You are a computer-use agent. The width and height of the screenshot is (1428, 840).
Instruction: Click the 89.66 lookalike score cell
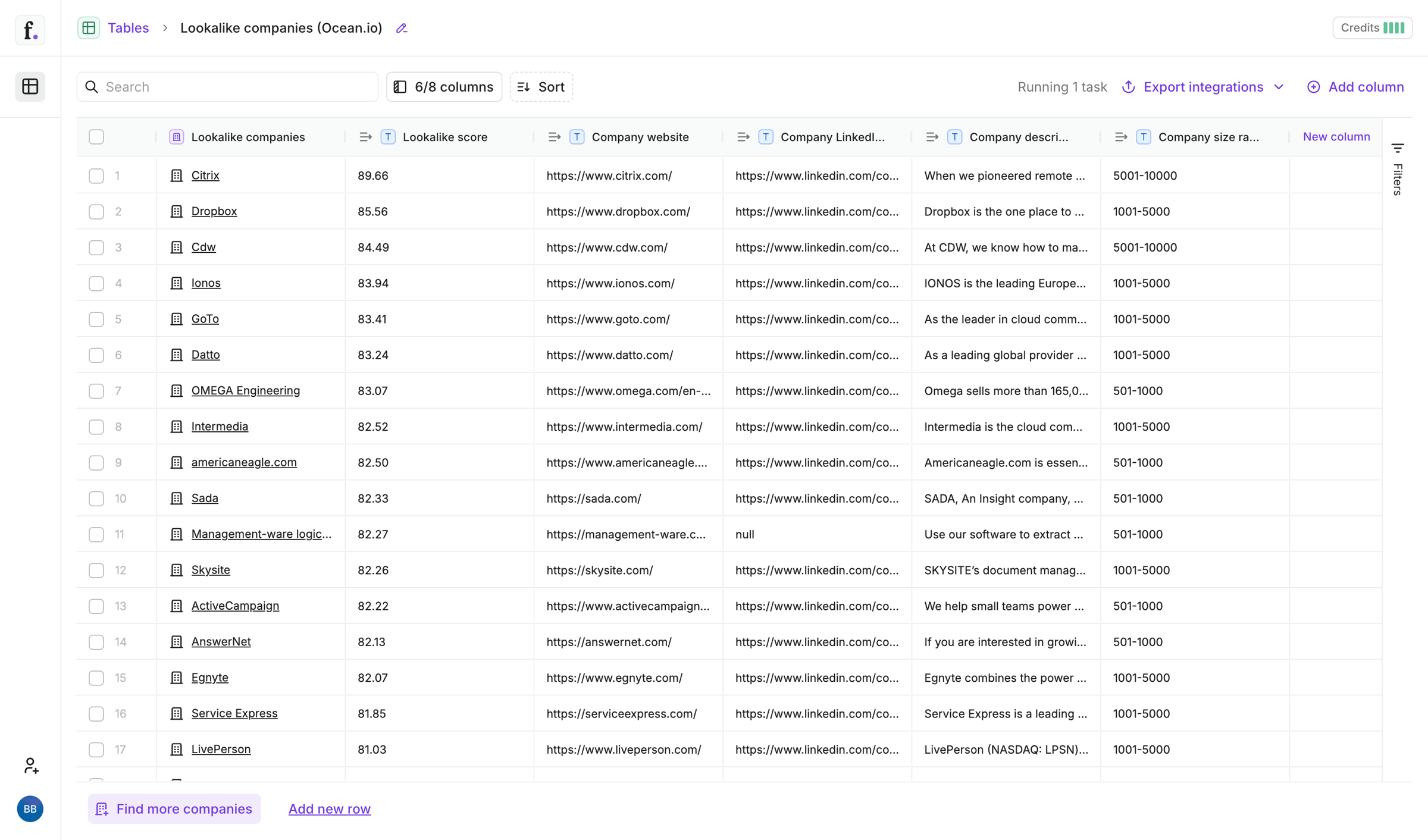pos(440,175)
